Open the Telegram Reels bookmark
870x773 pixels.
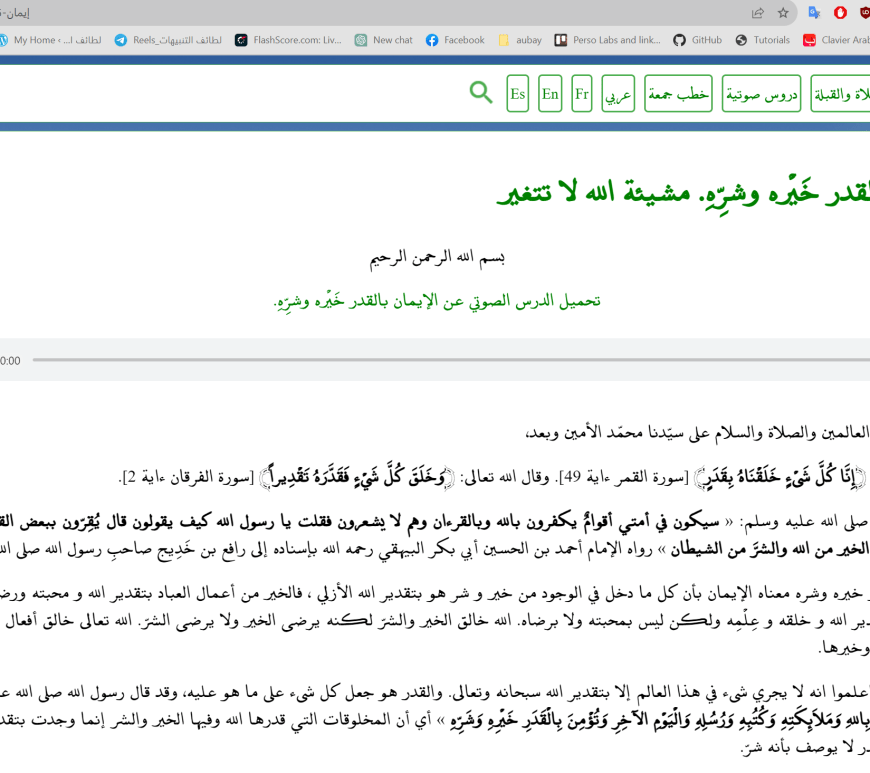click(x=168, y=40)
